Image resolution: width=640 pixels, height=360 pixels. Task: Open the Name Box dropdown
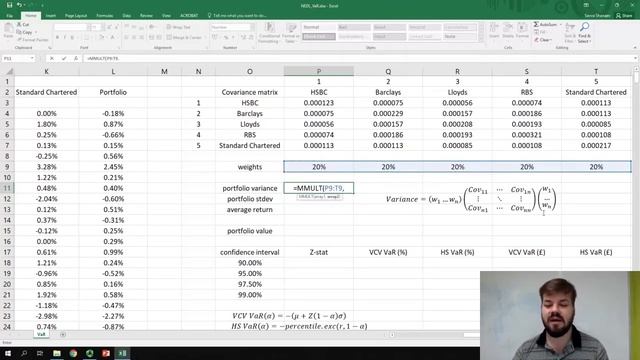(32, 58)
